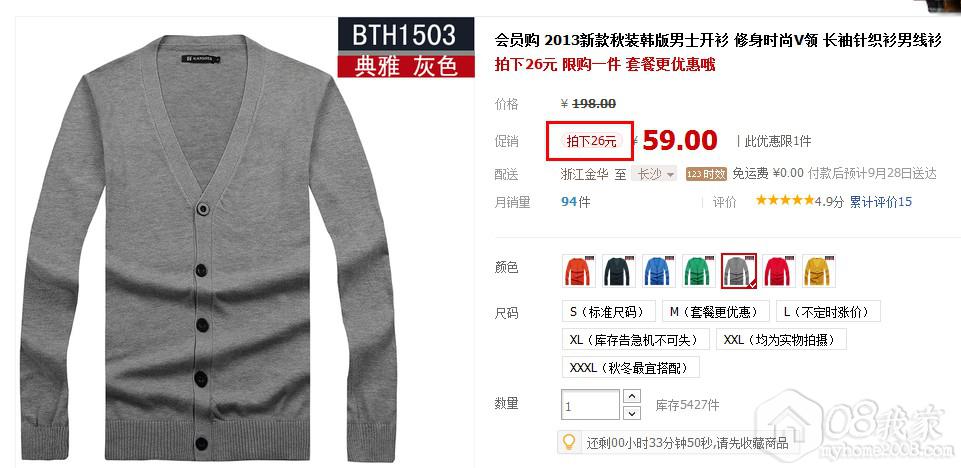The width and height of the screenshot is (961, 468).
Task: Choose the blue sweater color thumbnail
Action: click(659, 271)
